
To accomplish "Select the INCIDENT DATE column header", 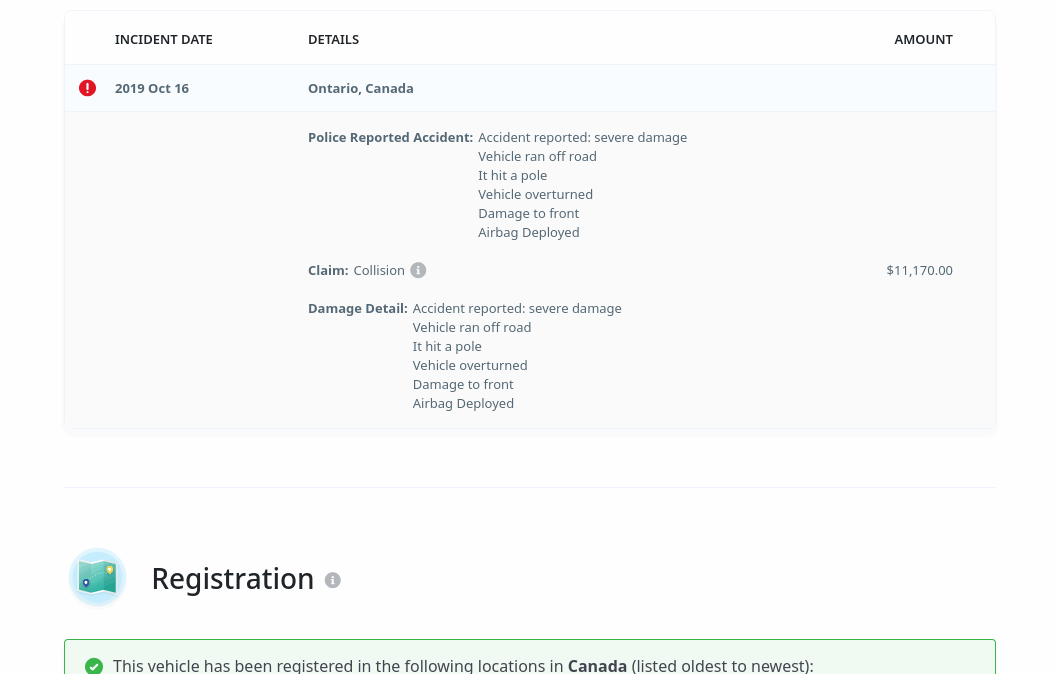I will (x=163, y=40).
